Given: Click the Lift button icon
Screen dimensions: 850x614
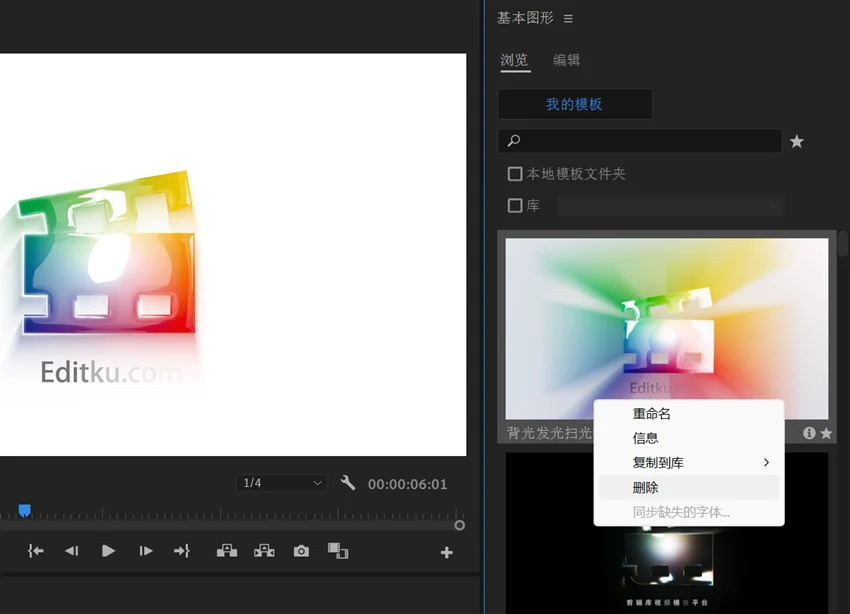Looking at the screenshot, I should click(x=227, y=551).
